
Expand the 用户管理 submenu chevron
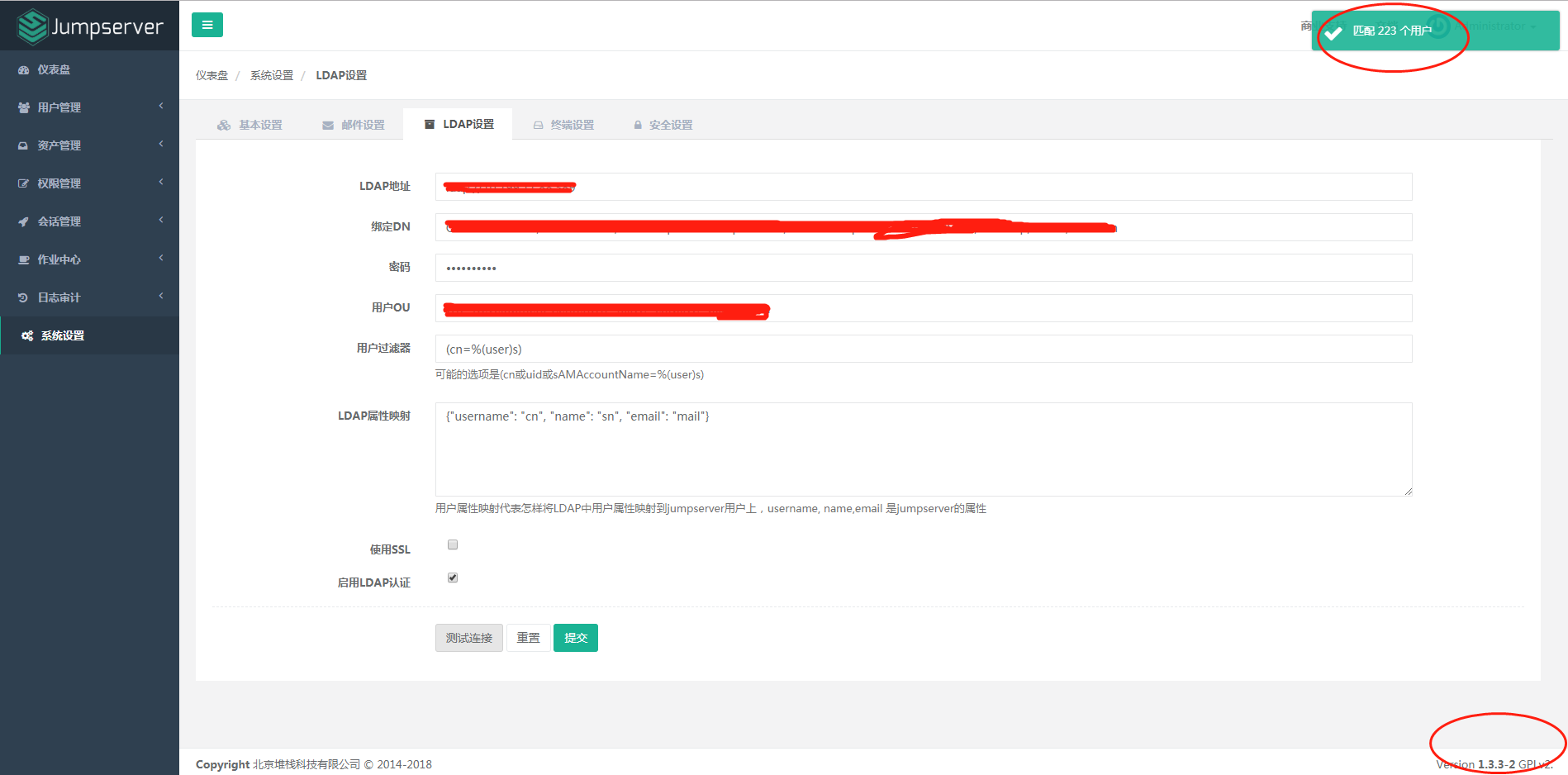[x=160, y=107]
